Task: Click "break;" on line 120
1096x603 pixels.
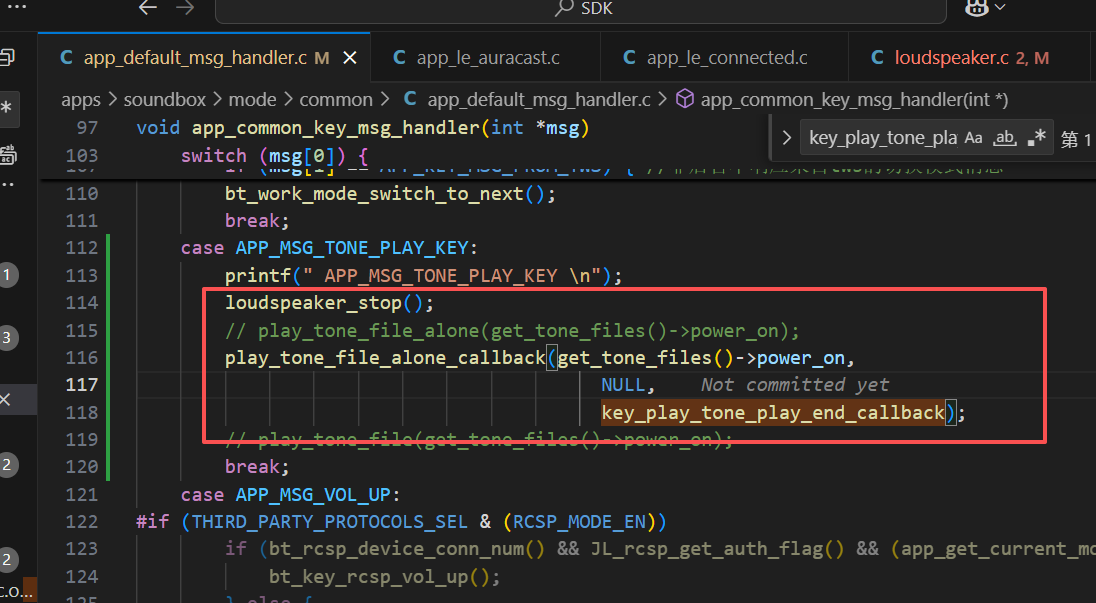Action: [257, 467]
